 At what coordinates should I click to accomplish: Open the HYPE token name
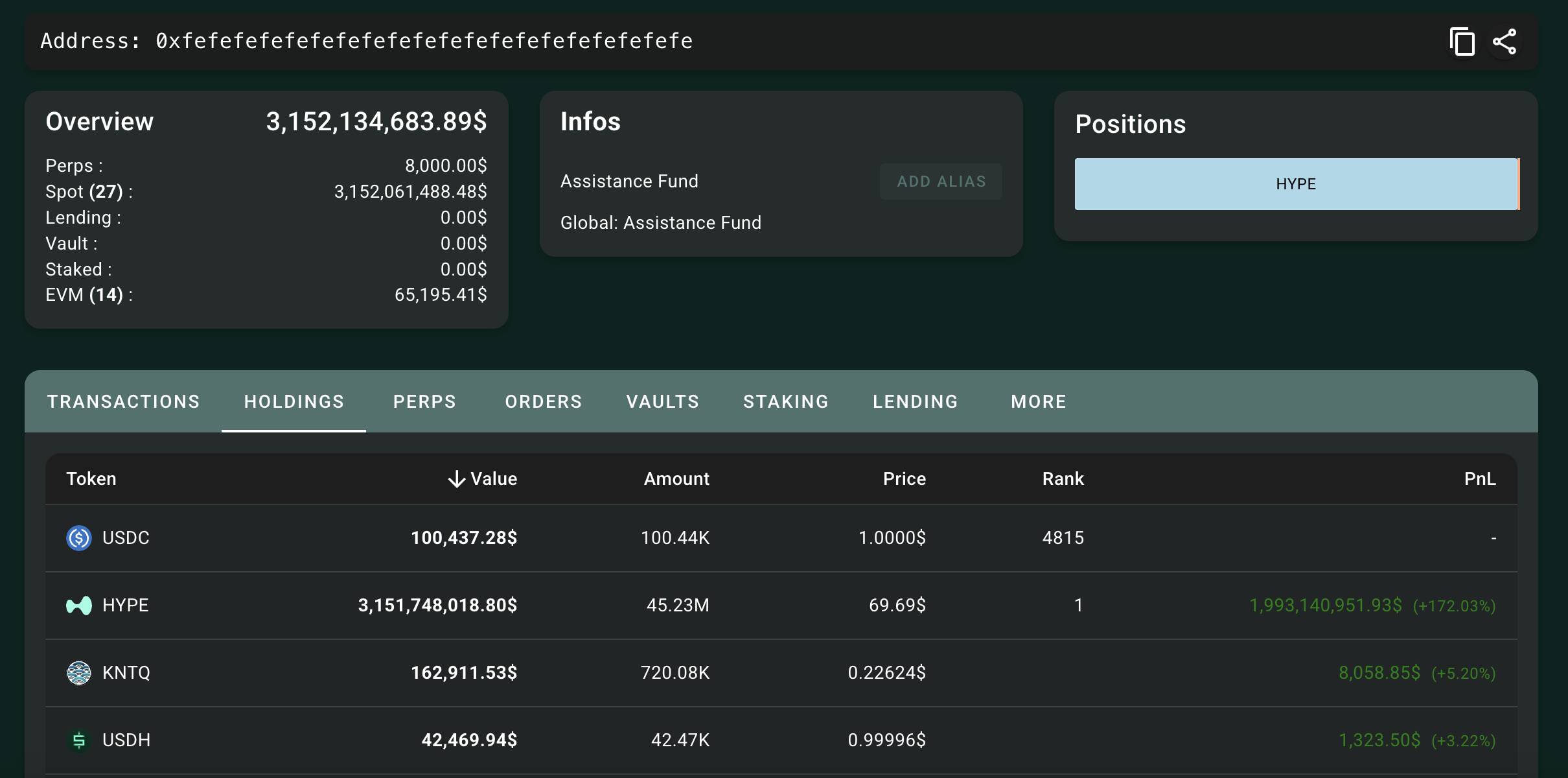click(x=126, y=606)
